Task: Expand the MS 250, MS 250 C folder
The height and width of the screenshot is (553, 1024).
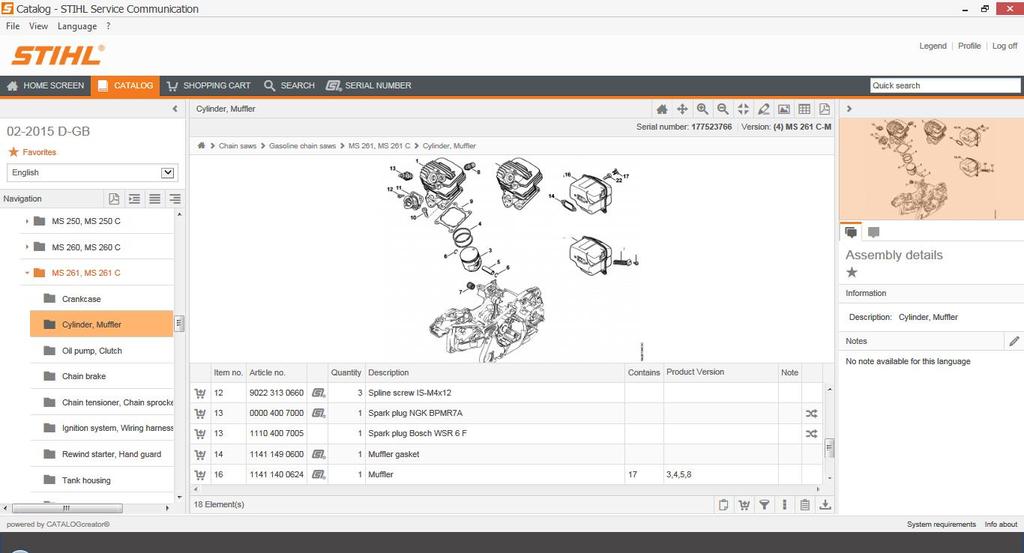Action: 27,221
